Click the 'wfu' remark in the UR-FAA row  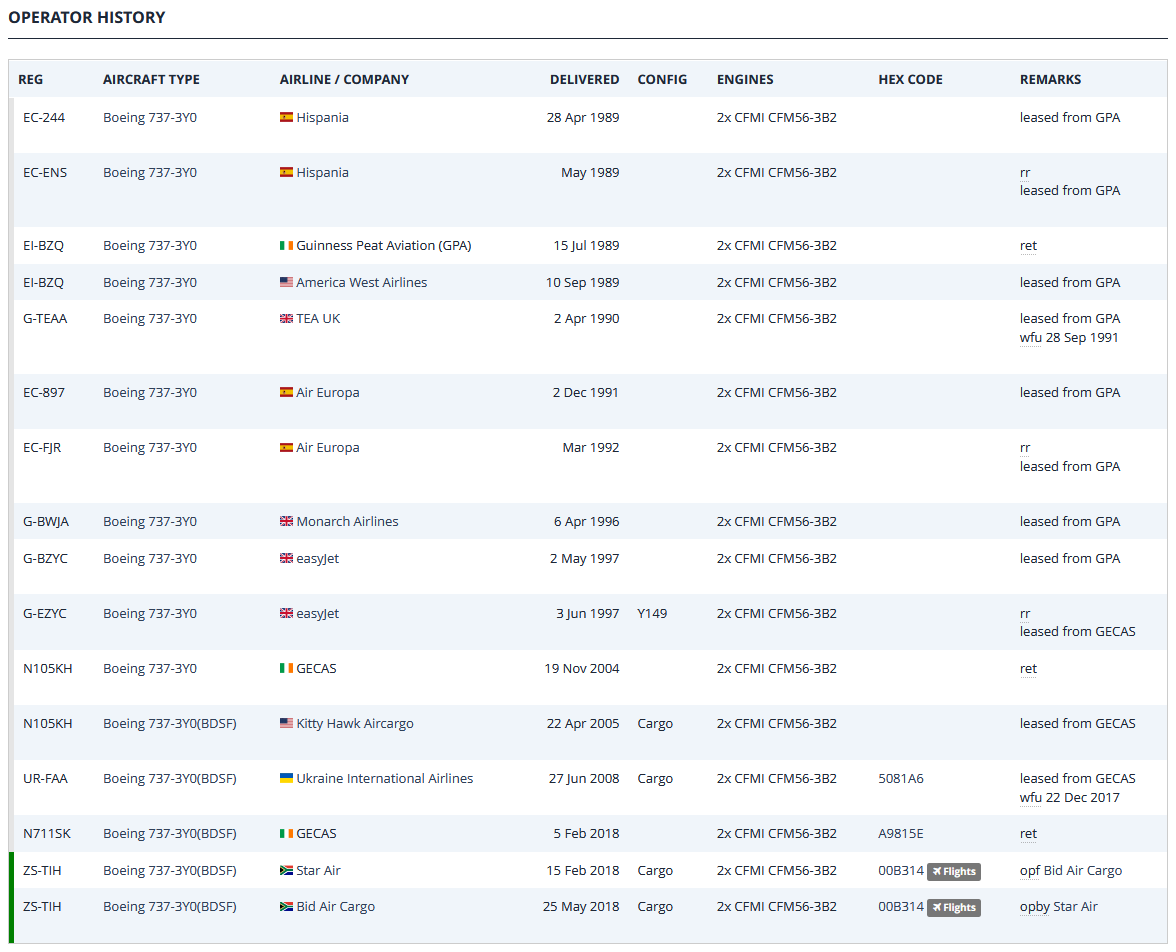click(1030, 797)
